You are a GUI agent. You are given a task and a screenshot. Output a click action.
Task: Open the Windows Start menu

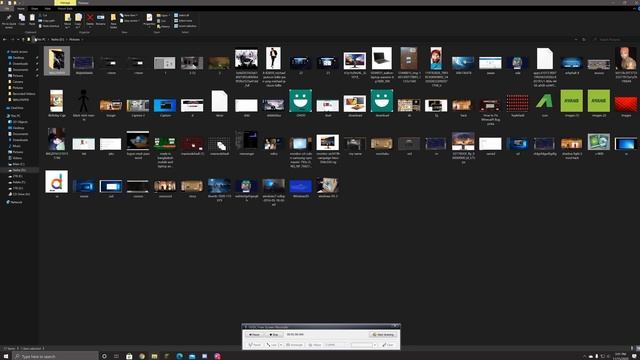(6, 356)
